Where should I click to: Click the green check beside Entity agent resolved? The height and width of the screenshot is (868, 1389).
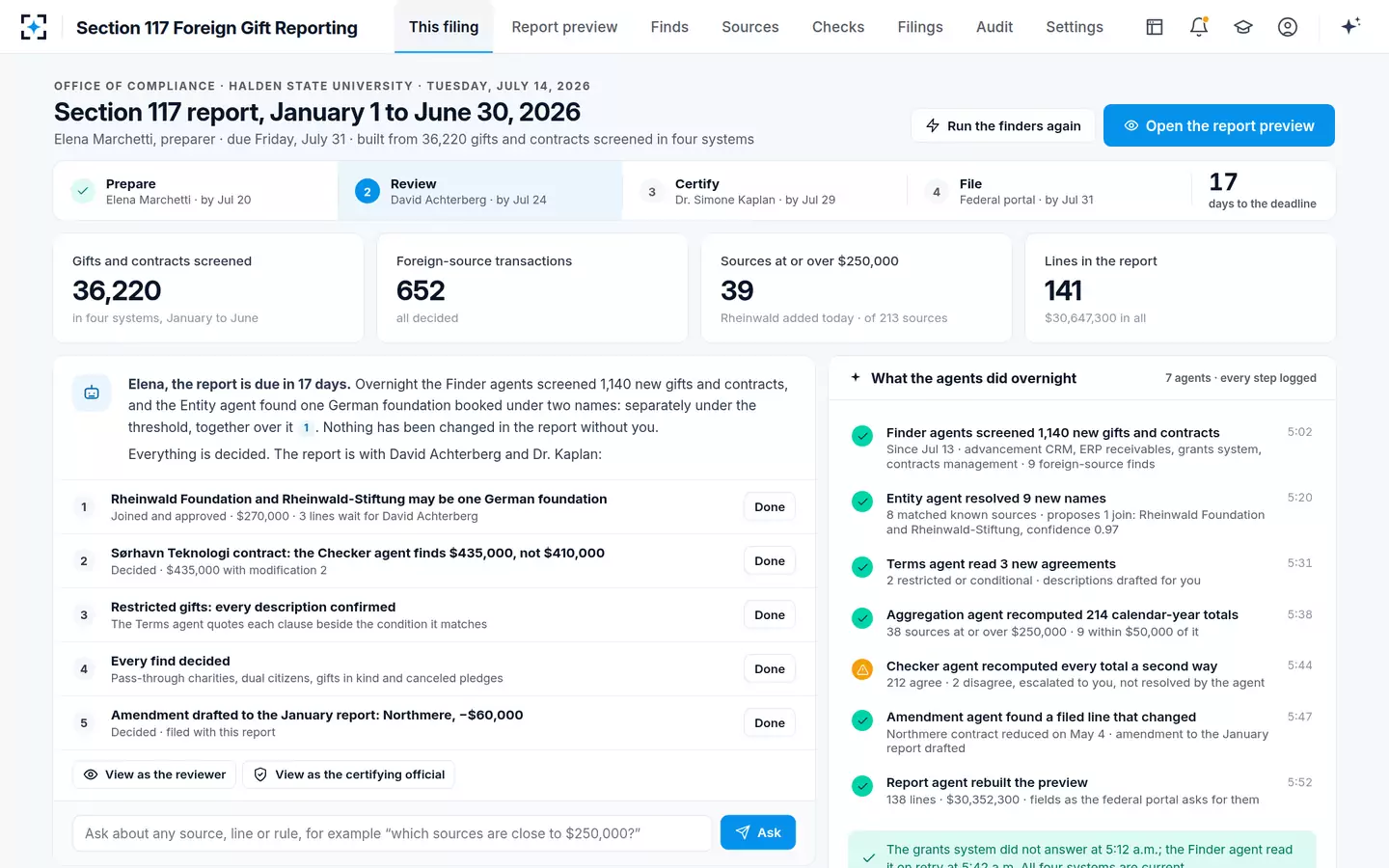tap(862, 502)
